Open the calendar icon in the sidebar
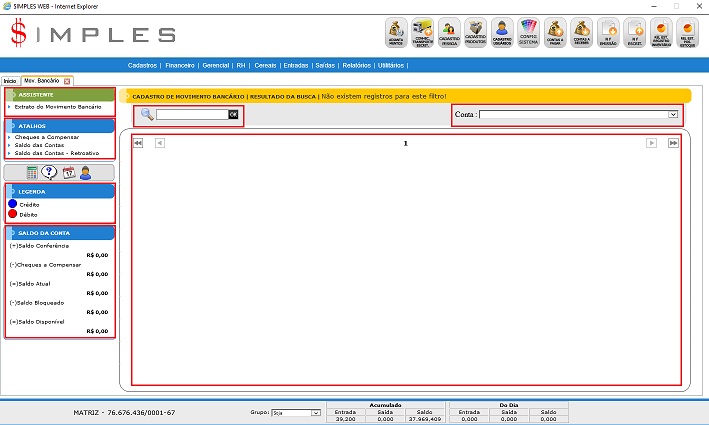The height and width of the screenshot is (425, 709). (68, 172)
